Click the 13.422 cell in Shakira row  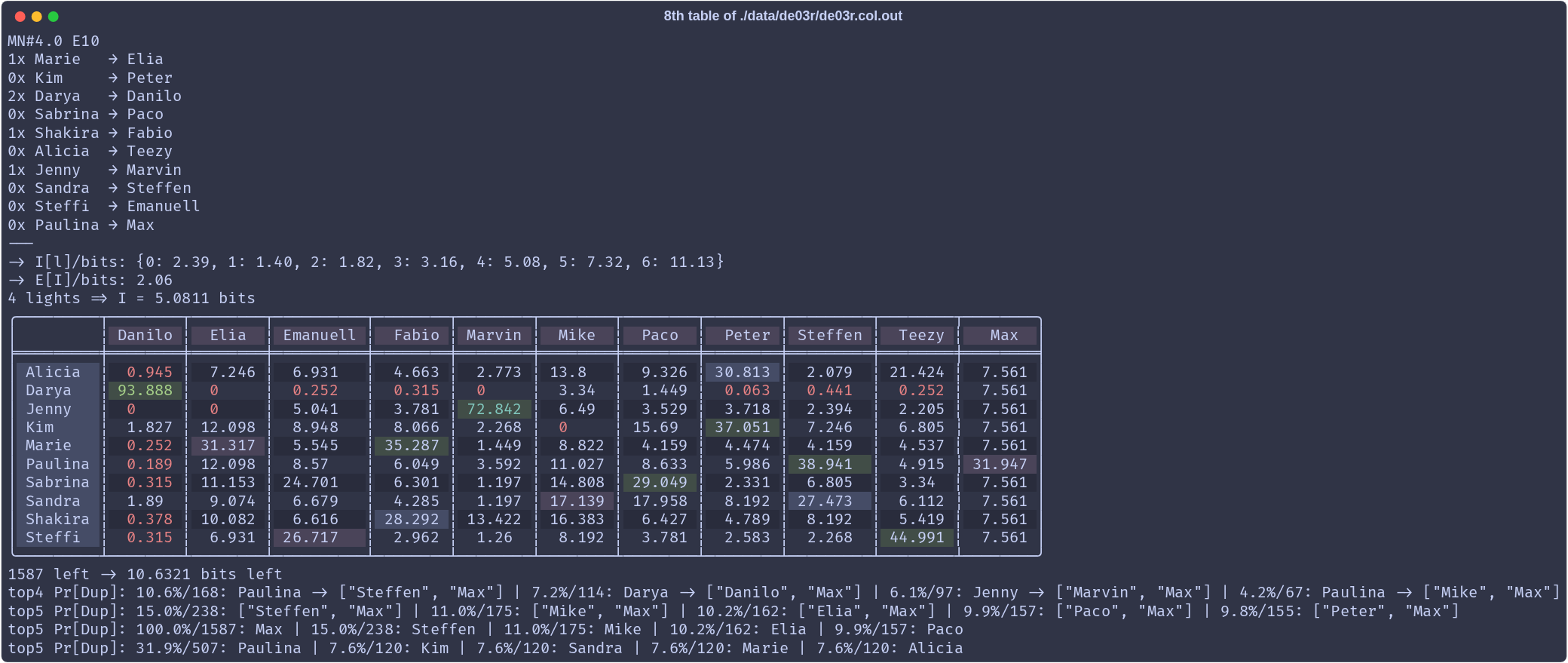pyautogui.click(x=494, y=519)
